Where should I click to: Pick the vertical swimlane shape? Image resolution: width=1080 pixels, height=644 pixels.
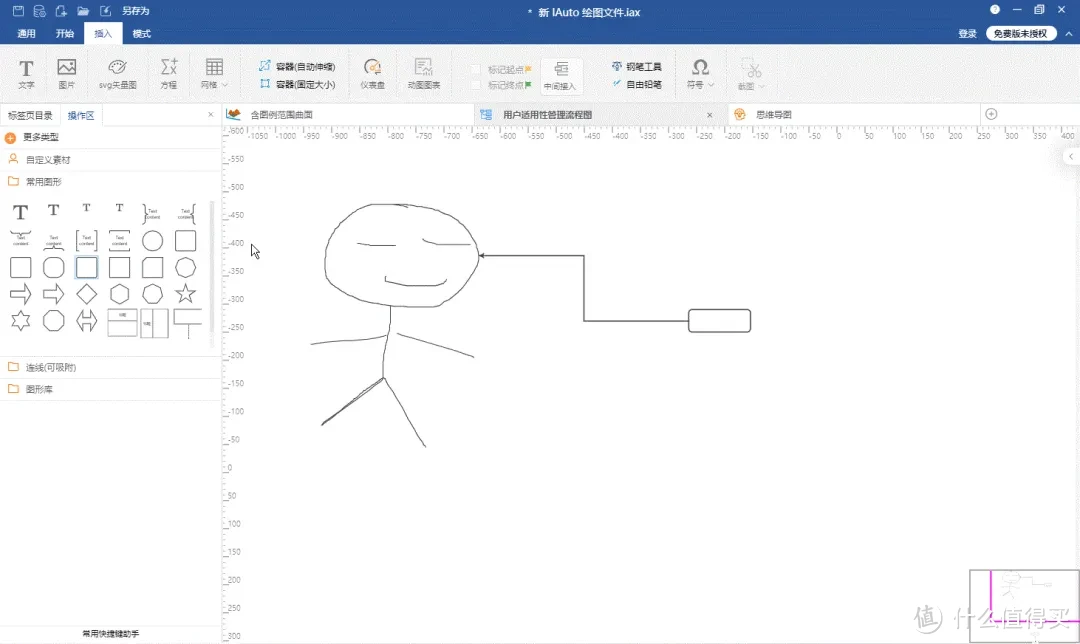coord(154,323)
